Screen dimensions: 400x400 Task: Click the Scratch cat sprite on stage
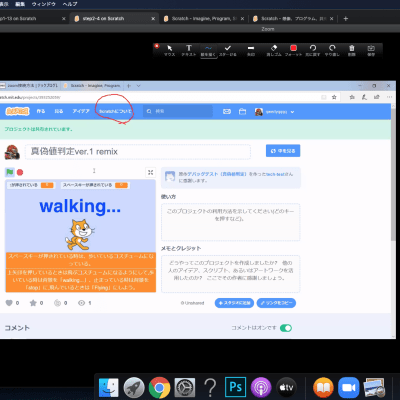[79, 234]
